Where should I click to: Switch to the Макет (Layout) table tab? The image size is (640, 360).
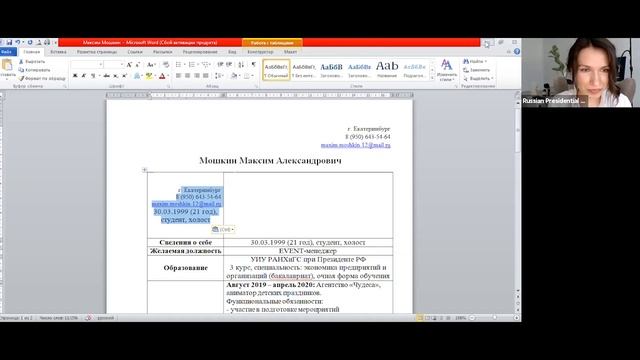coord(290,52)
